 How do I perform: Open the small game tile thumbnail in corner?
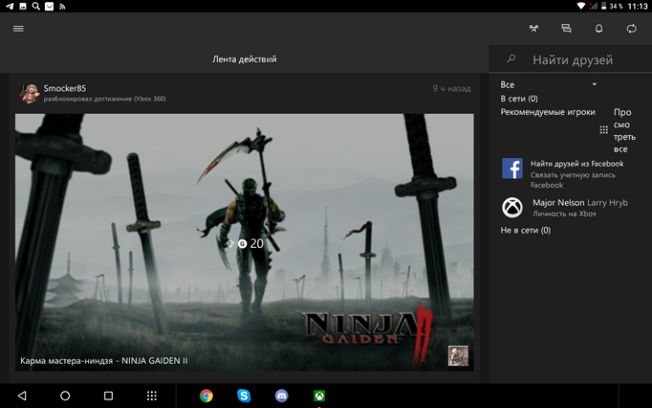[x=458, y=356]
